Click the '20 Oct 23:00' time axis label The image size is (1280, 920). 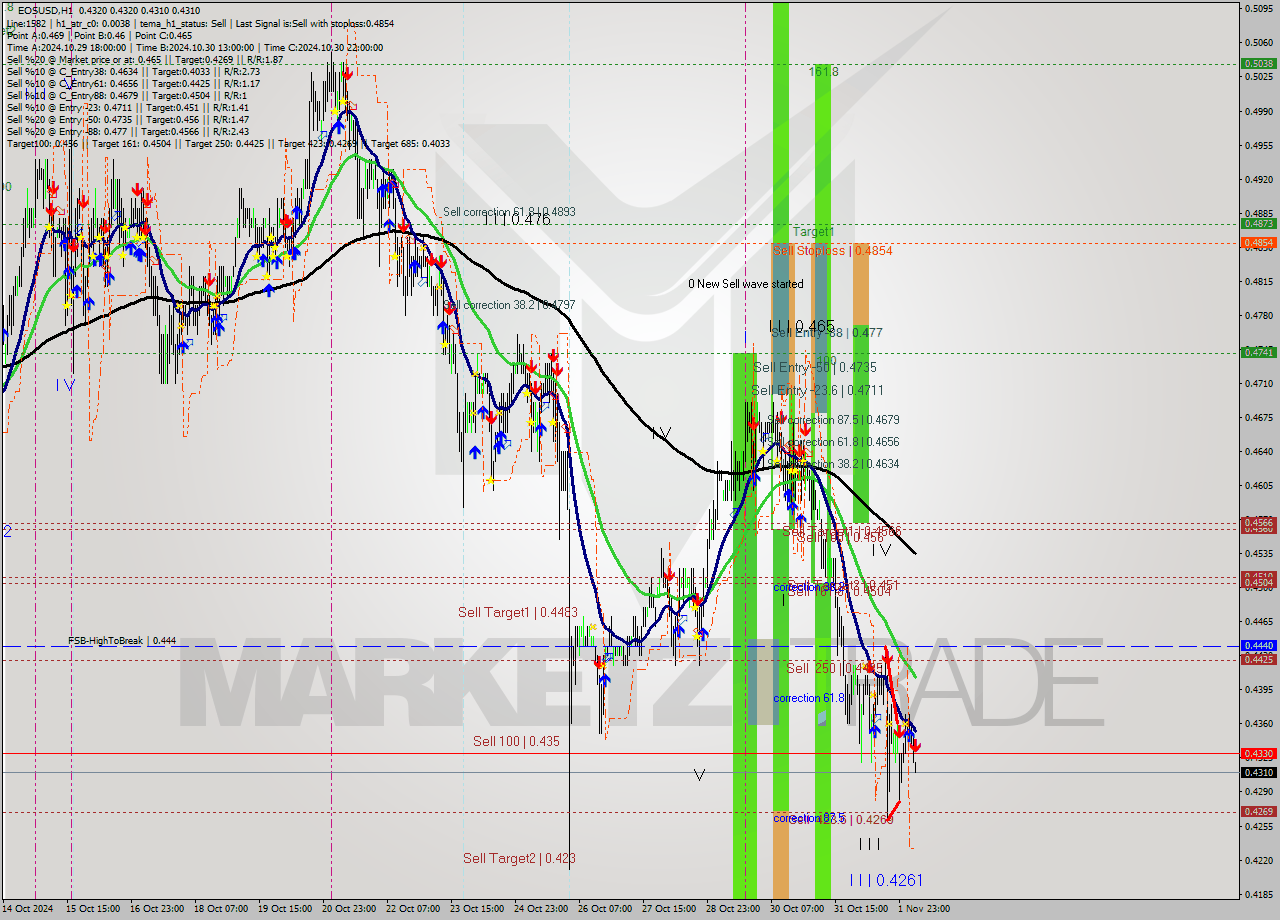(x=350, y=909)
